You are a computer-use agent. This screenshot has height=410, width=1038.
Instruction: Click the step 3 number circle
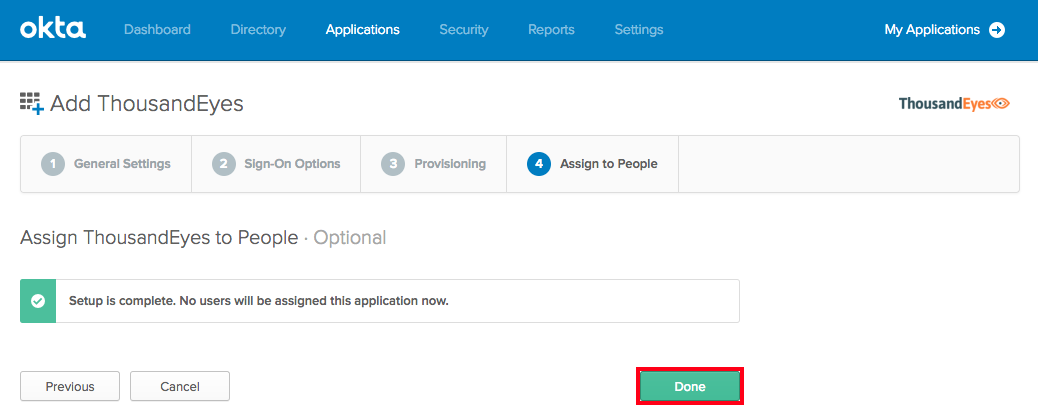click(x=393, y=164)
